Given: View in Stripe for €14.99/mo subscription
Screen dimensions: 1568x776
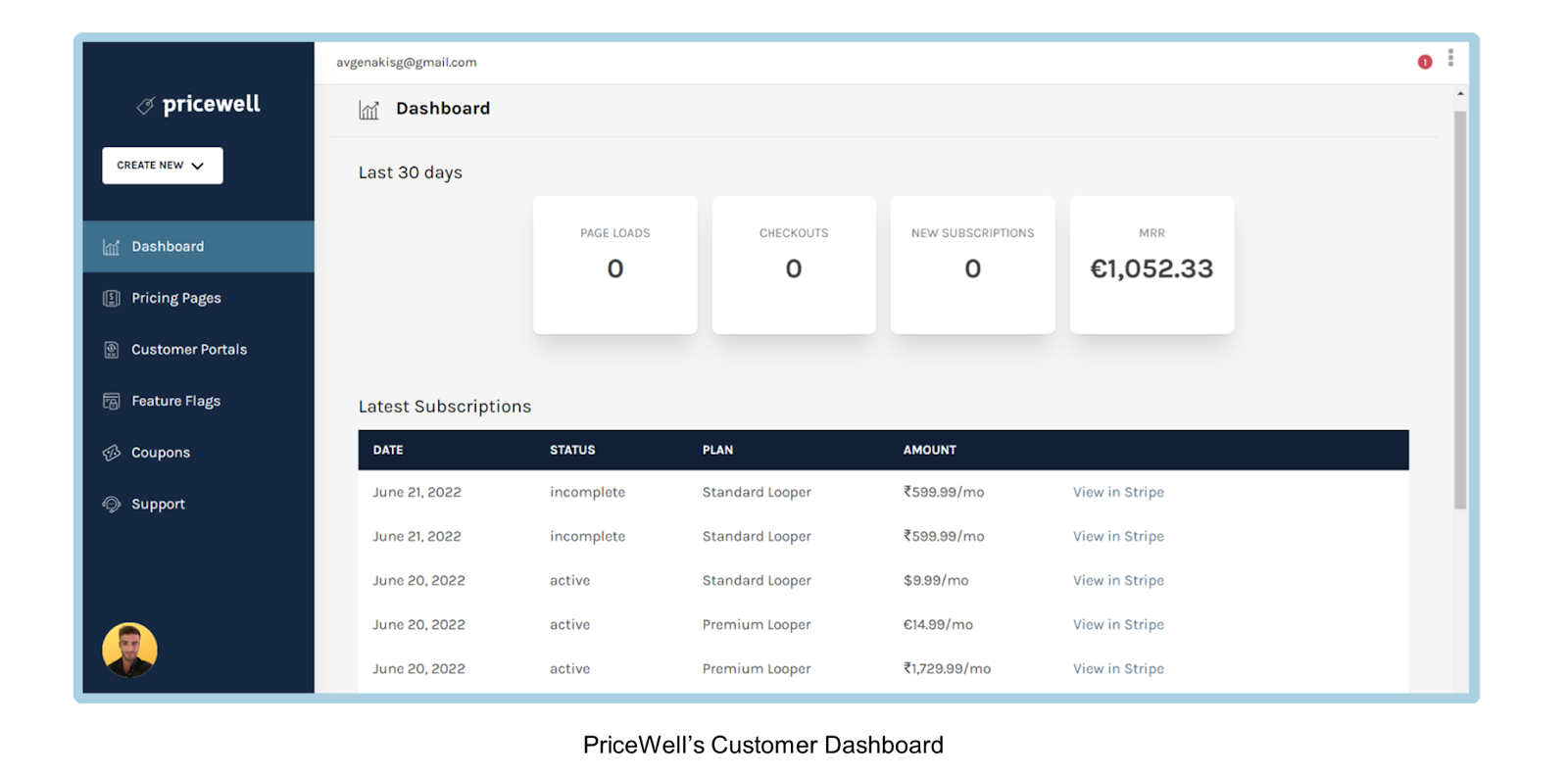Looking at the screenshot, I should click(x=1118, y=624).
